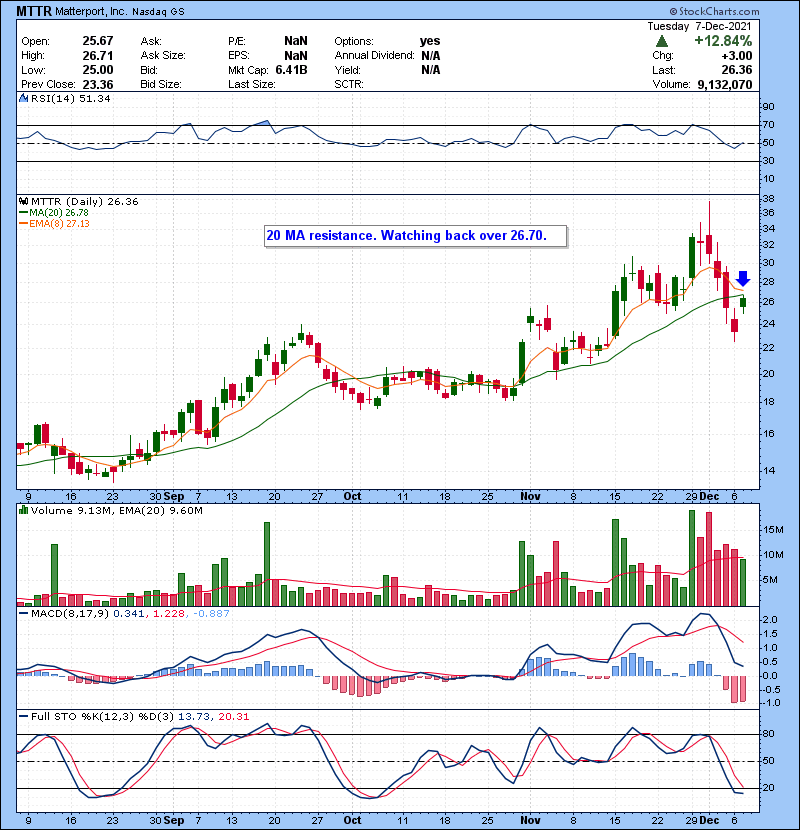Click the RSI line icon beside RSI(14)

click(x=23, y=98)
